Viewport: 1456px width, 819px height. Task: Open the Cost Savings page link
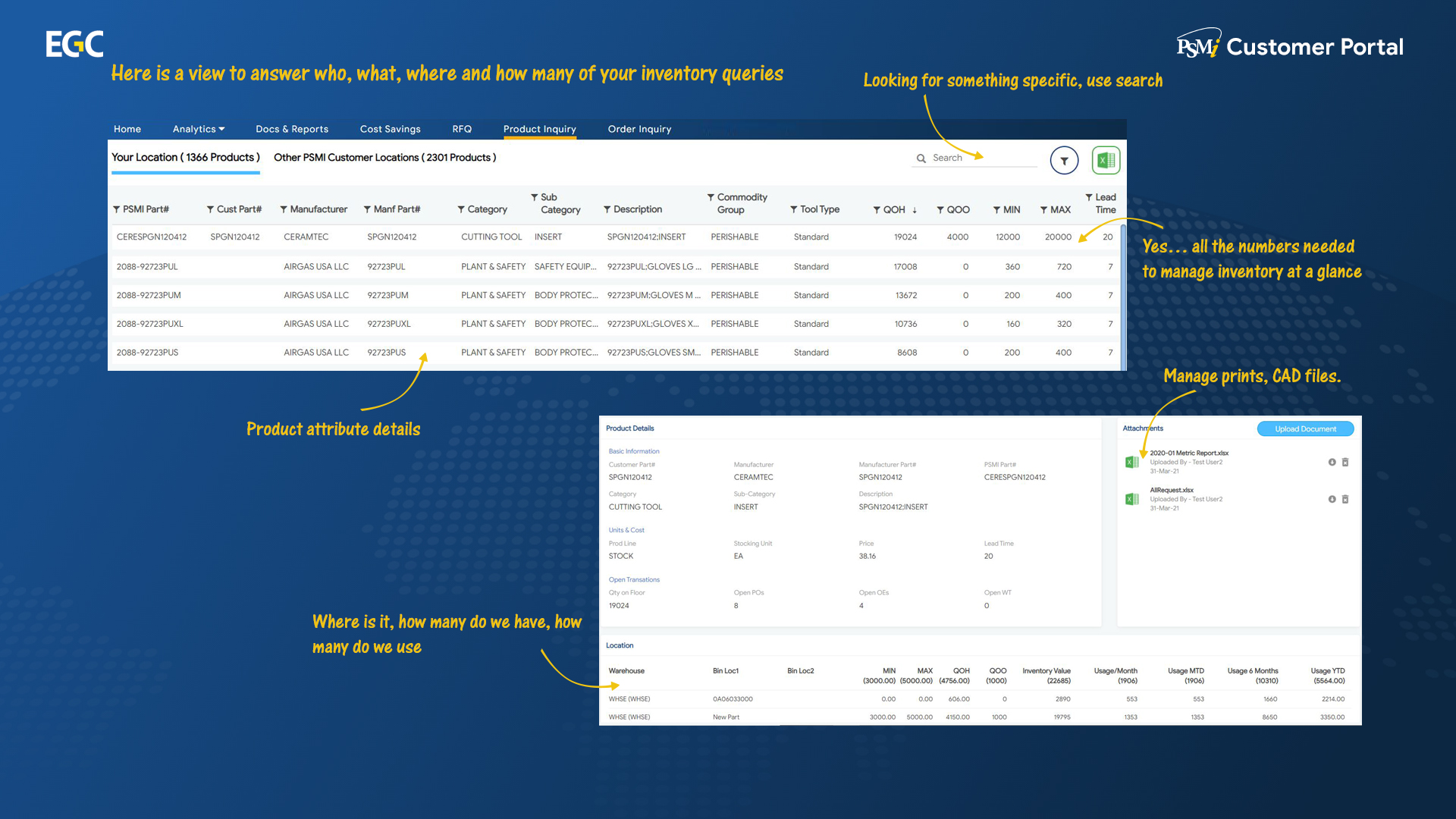[390, 129]
